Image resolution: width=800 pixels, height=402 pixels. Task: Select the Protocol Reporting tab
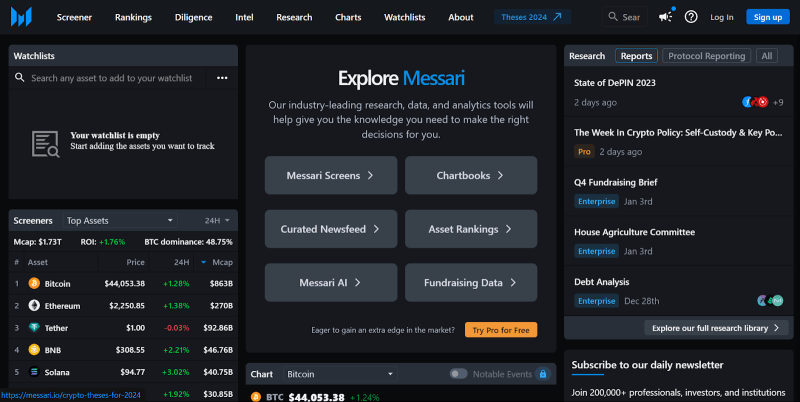point(707,56)
